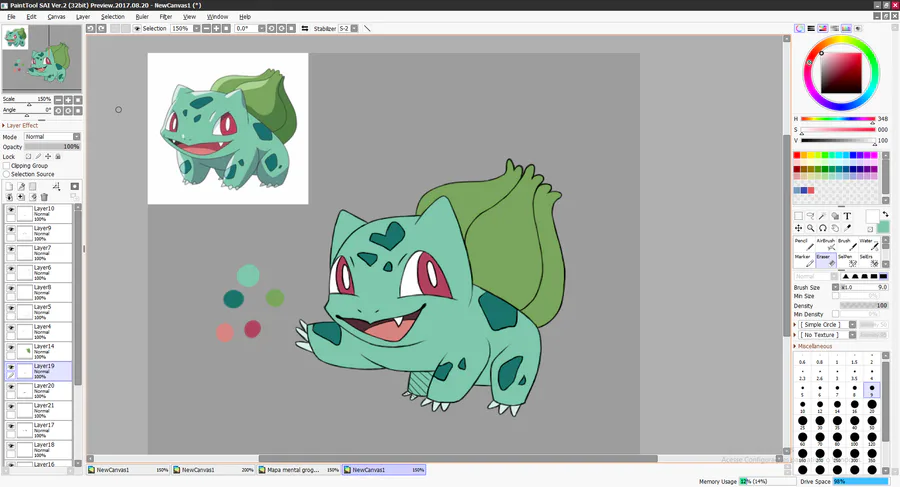Select the Hand pan tool
This screenshot has height=487, width=900.
click(x=835, y=228)
